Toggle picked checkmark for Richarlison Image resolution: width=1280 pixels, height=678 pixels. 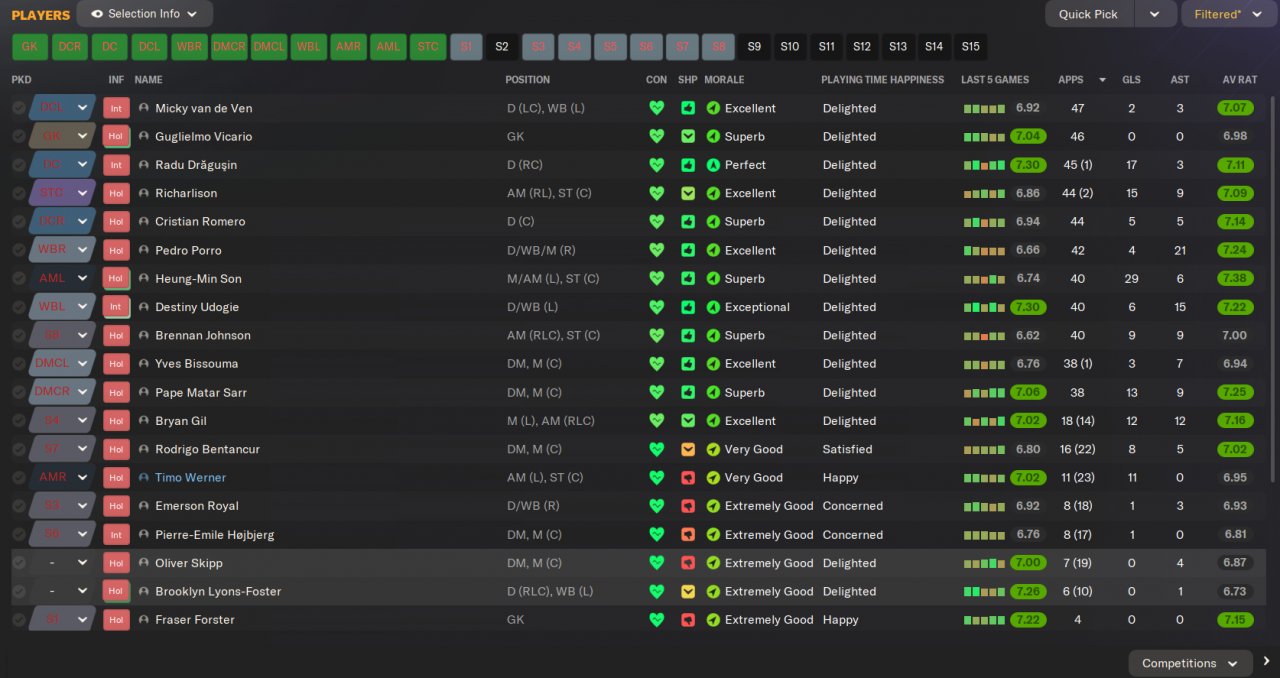point(19,193)
